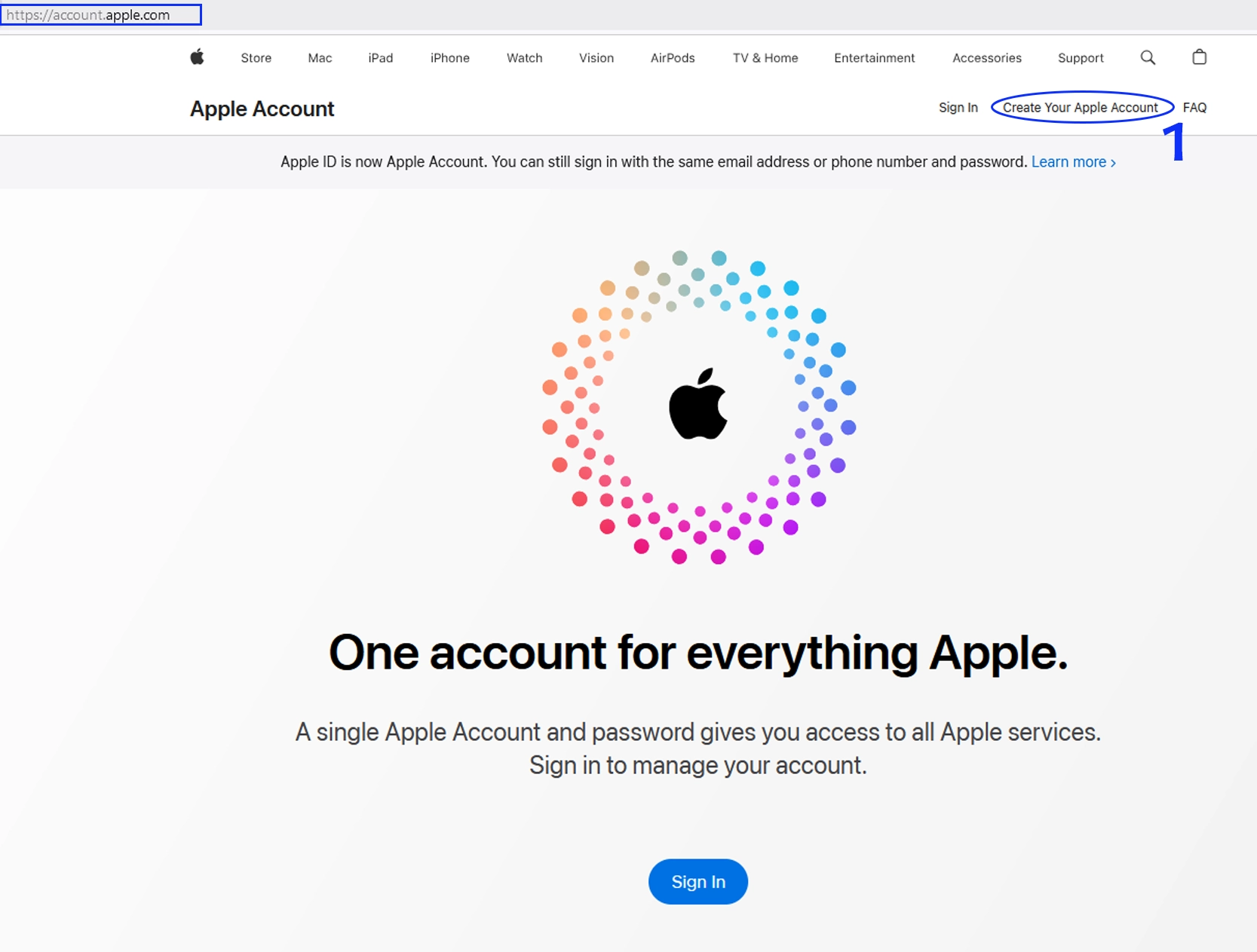The image size is (1257, 952).
Task: Open the iPhone menu
Action: coord(450,58)
